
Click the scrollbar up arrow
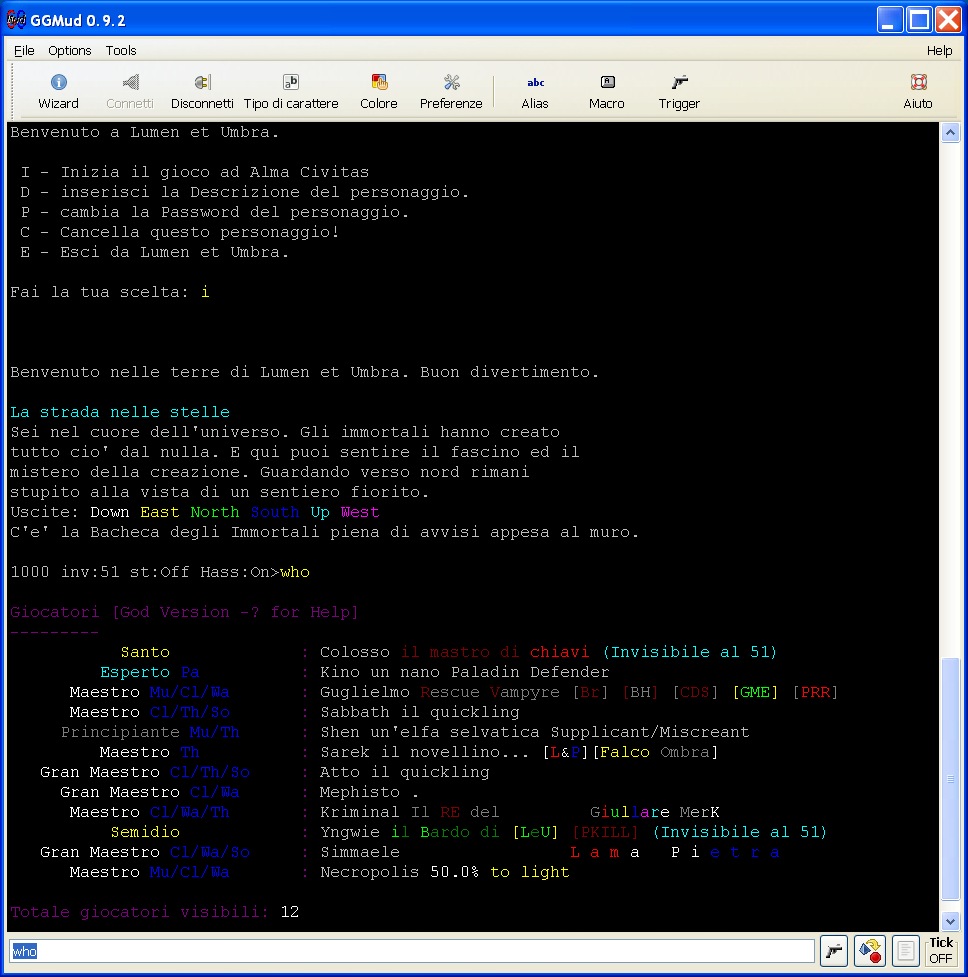[x=951, y=133]
